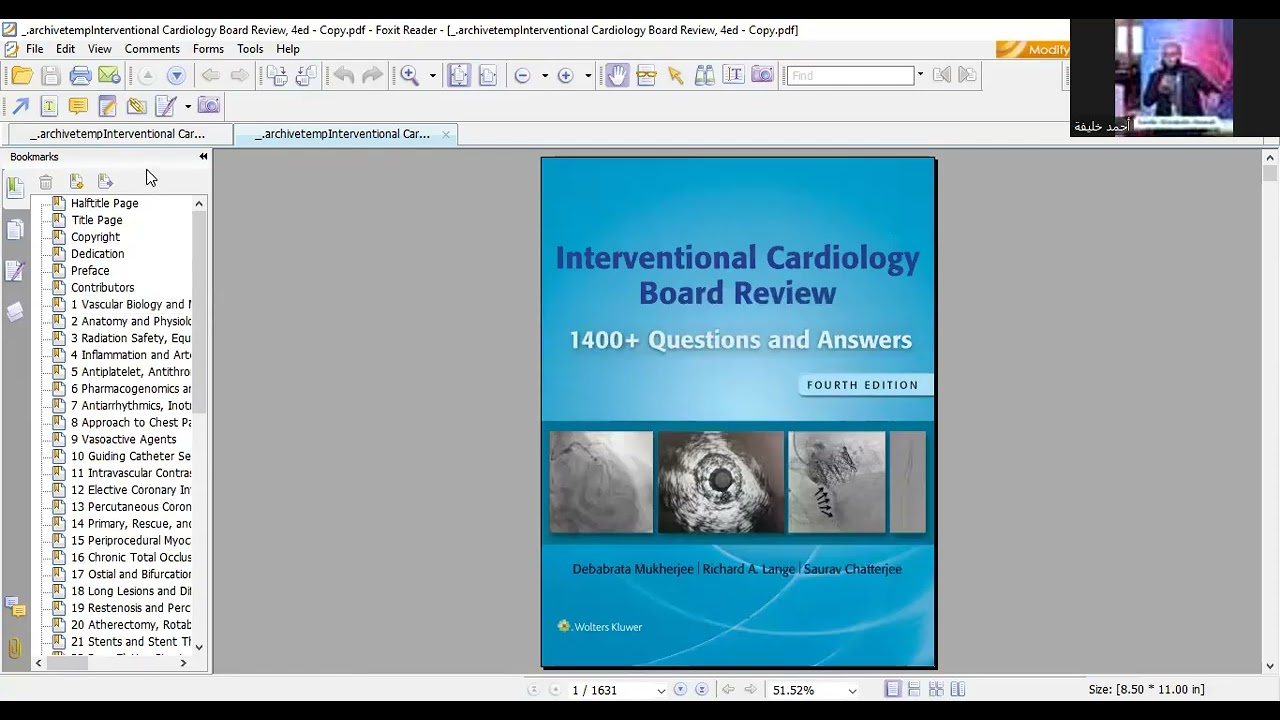The height and width of the screenshot is (720, 1280).
Task: Open the Tools menu
Action: click(x=250, y=48)
